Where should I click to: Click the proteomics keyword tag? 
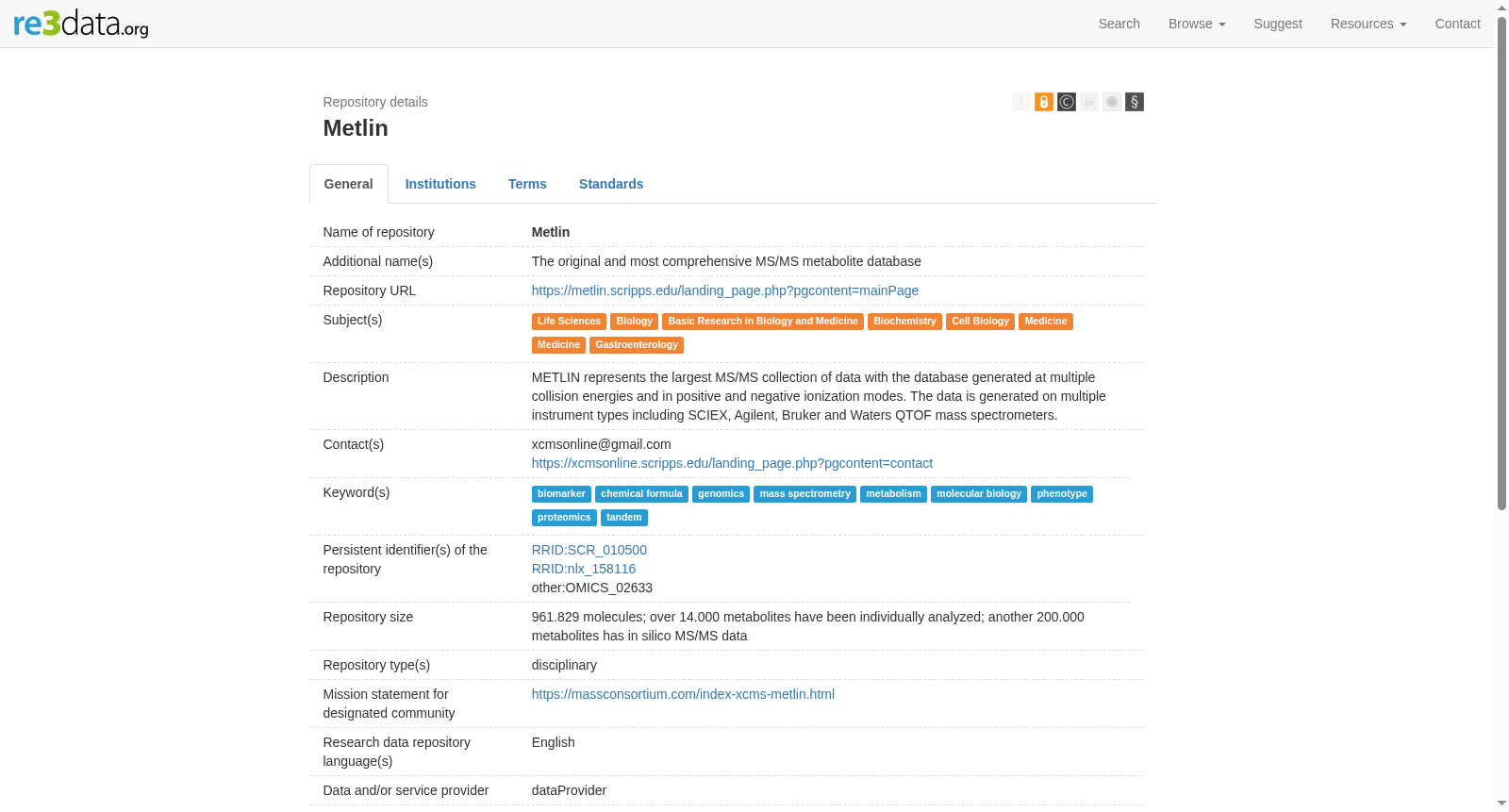[564, 518]
